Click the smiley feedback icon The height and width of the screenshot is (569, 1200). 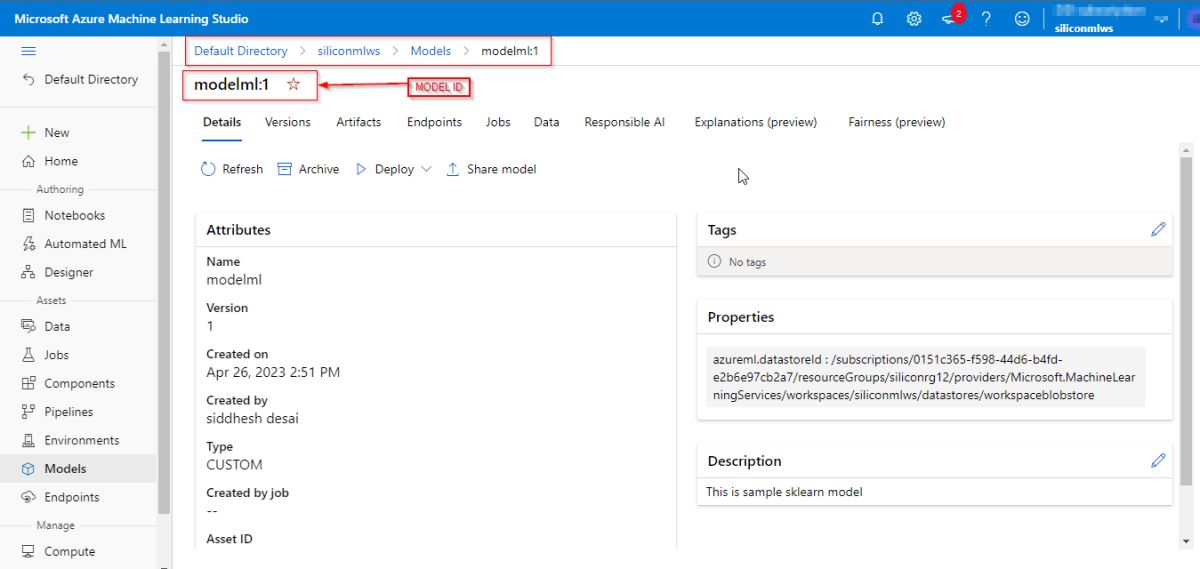(1022, 18)
